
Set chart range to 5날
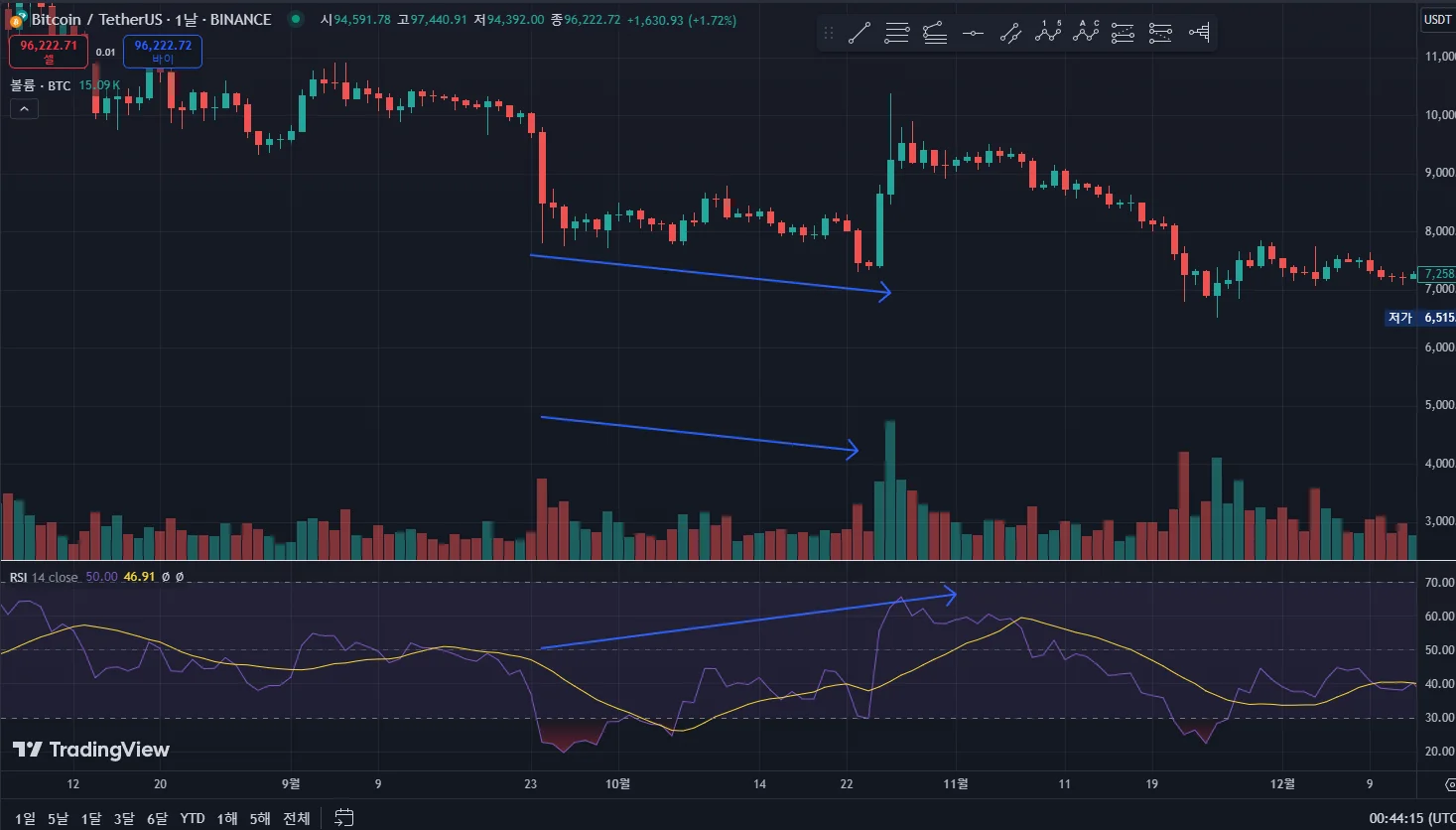point(58,818)
